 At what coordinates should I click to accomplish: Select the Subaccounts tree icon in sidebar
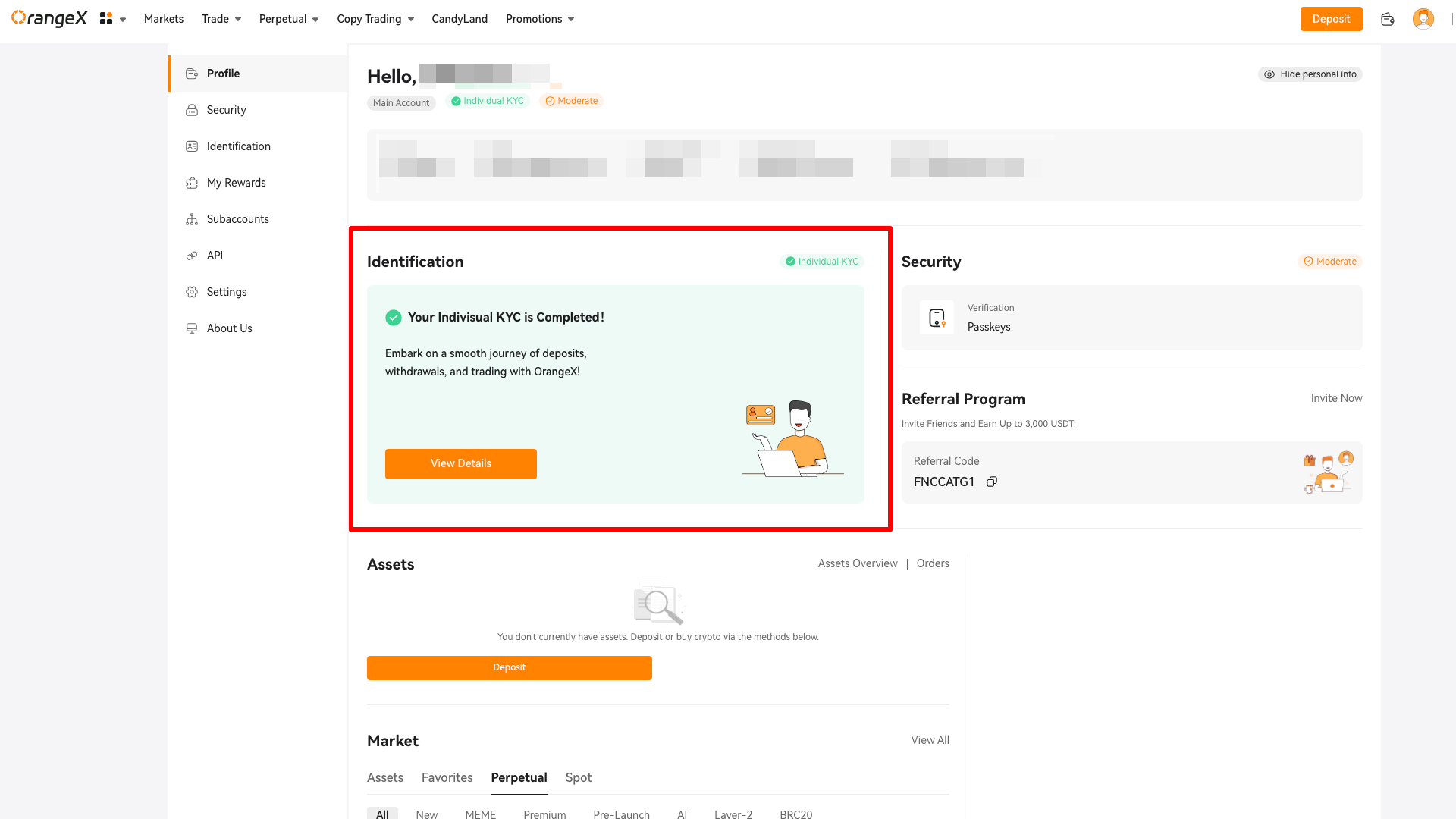pyautogui.click(x=192, y=219)
